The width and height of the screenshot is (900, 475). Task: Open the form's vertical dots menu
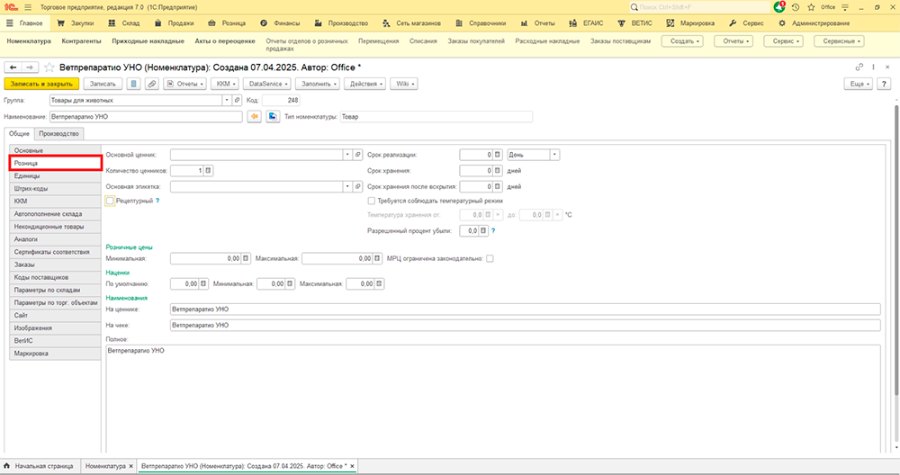pos(874,68)
